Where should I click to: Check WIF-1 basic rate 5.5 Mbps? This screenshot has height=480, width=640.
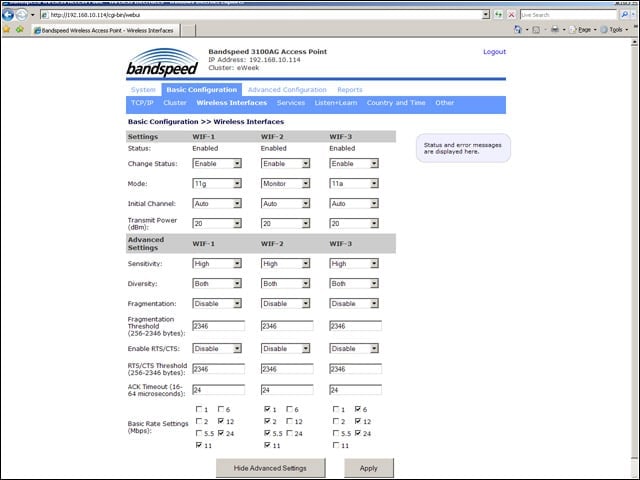(199, 433)
